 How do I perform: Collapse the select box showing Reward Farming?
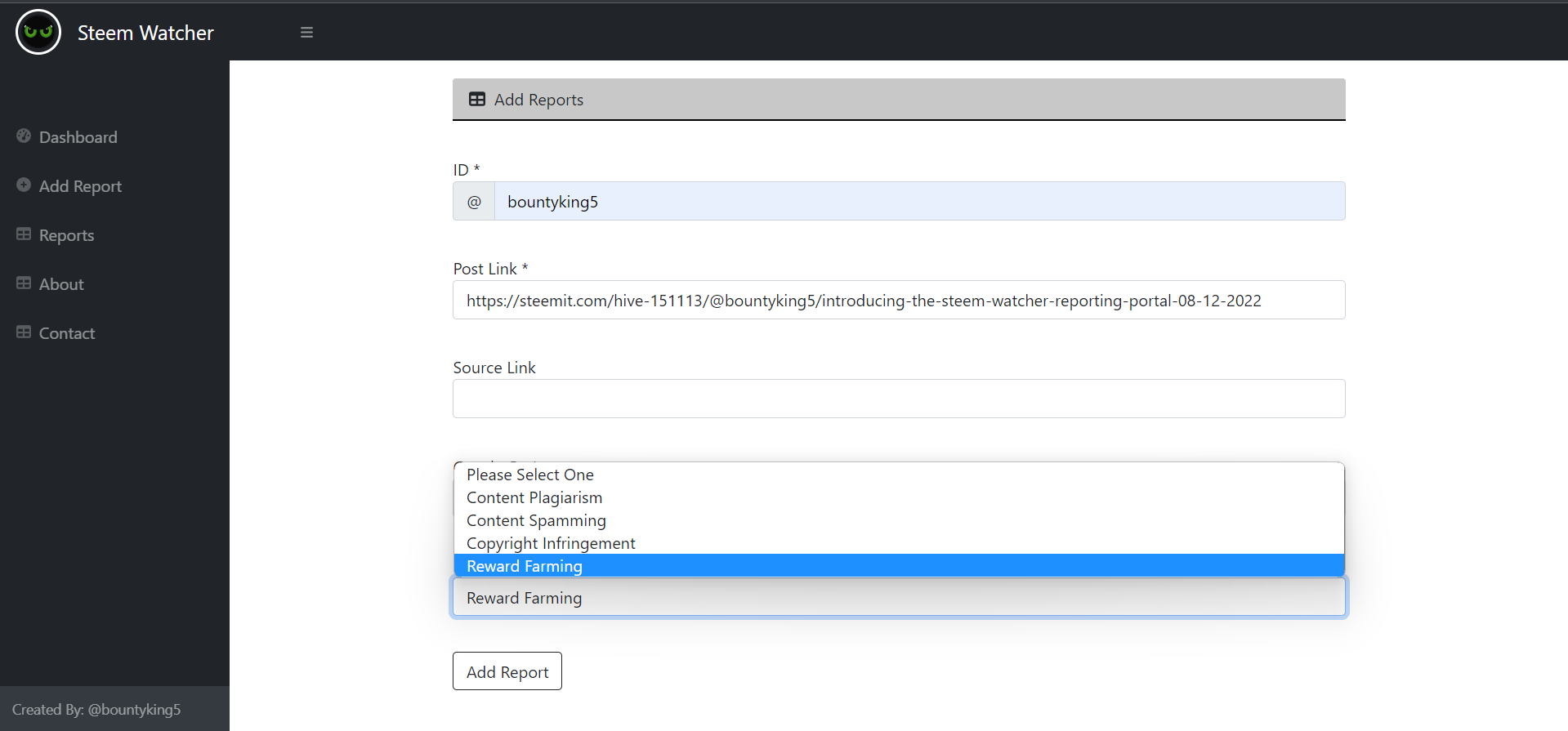pyautogui.click(x=899, y=597)
